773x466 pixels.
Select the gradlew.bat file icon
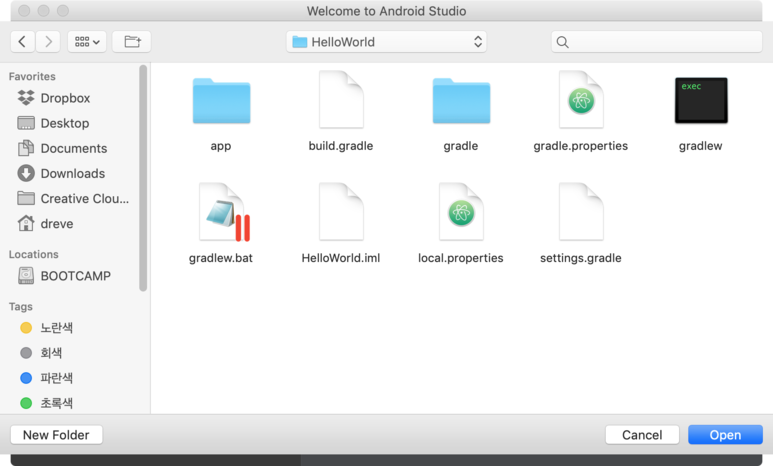coord(225,212)
